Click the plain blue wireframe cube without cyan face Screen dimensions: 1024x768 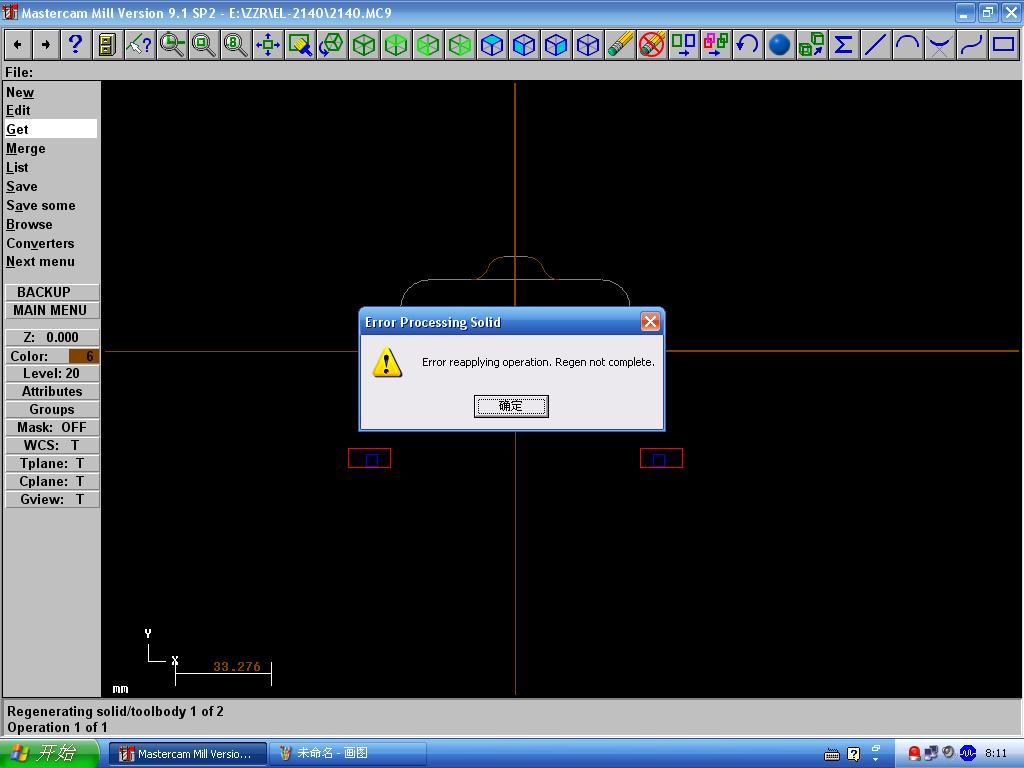coord(587,45)
